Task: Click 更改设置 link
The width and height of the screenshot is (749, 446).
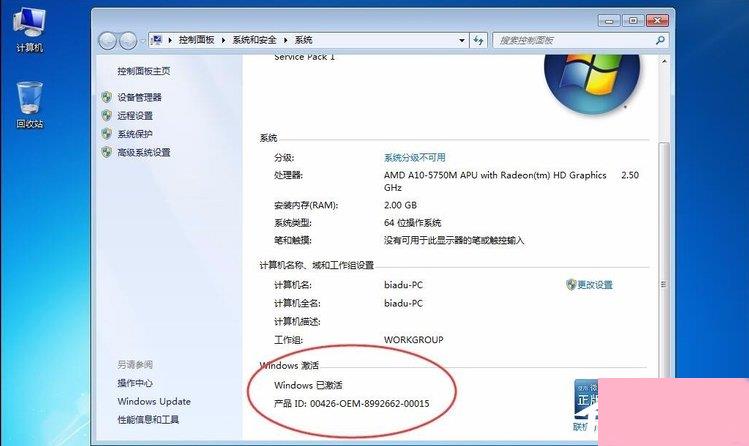Action: [x=595, y=285]
